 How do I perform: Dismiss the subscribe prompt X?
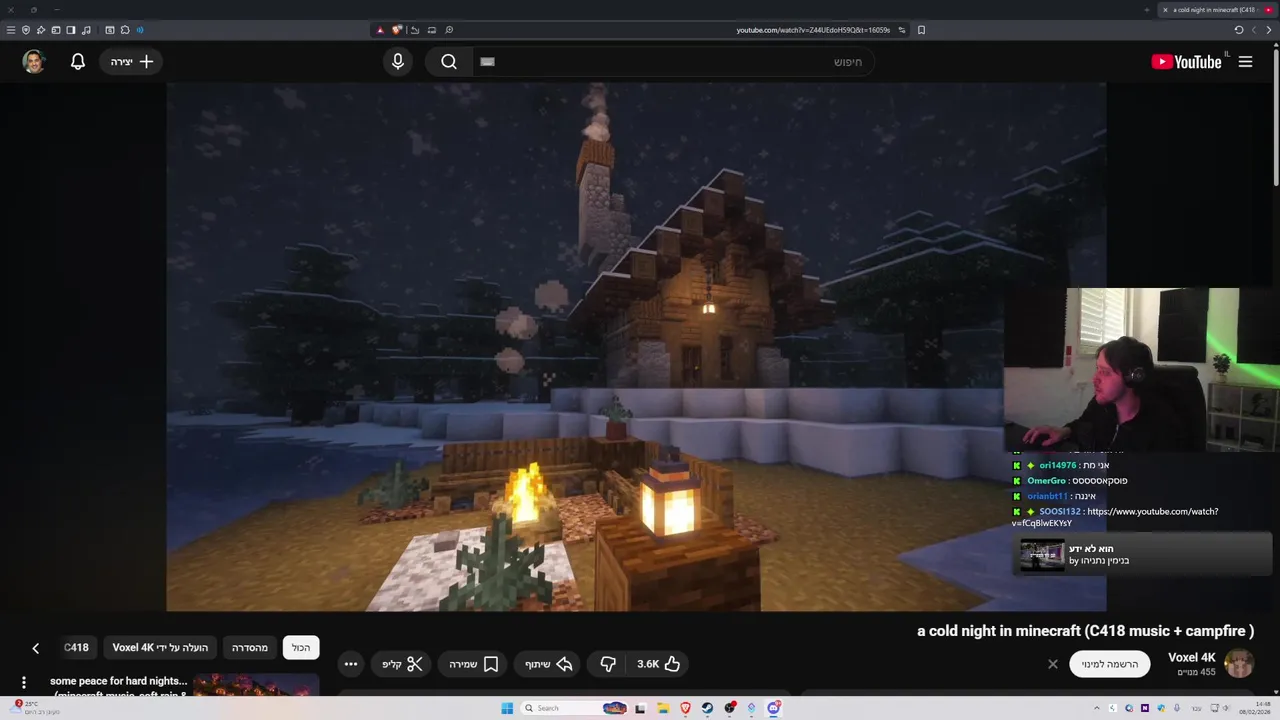click(x=1052, y=664)
